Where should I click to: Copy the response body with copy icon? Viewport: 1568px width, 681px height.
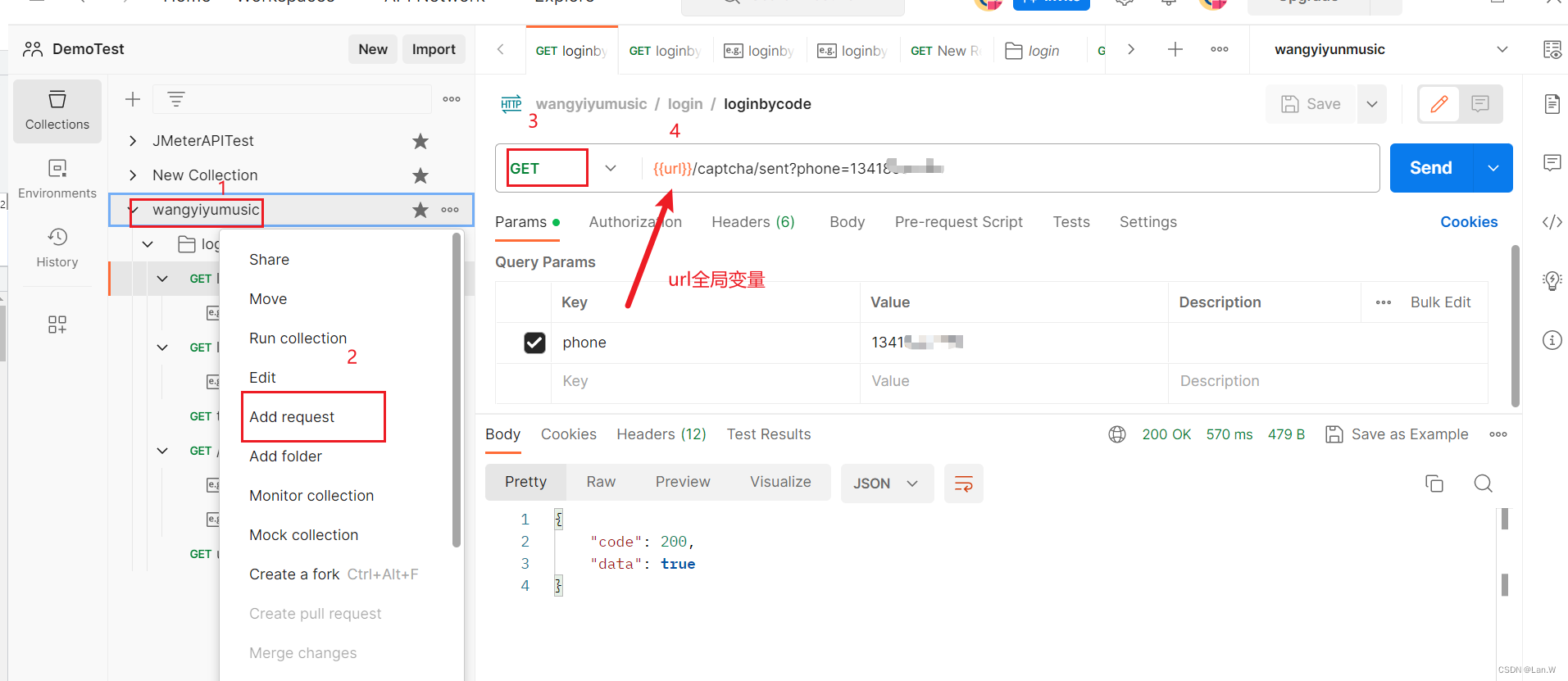point(1434,484)
